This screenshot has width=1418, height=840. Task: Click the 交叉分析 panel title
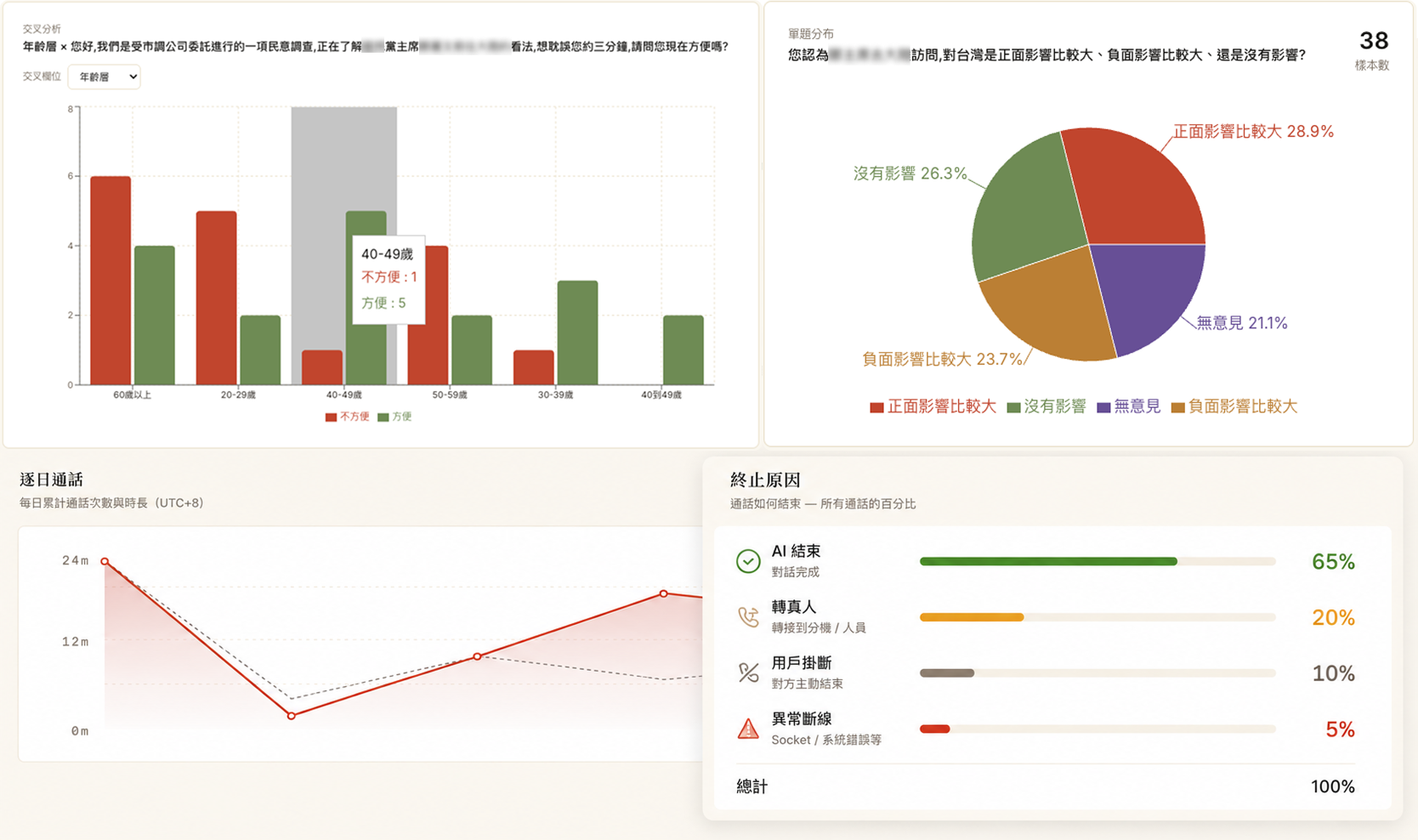point(42,29)
